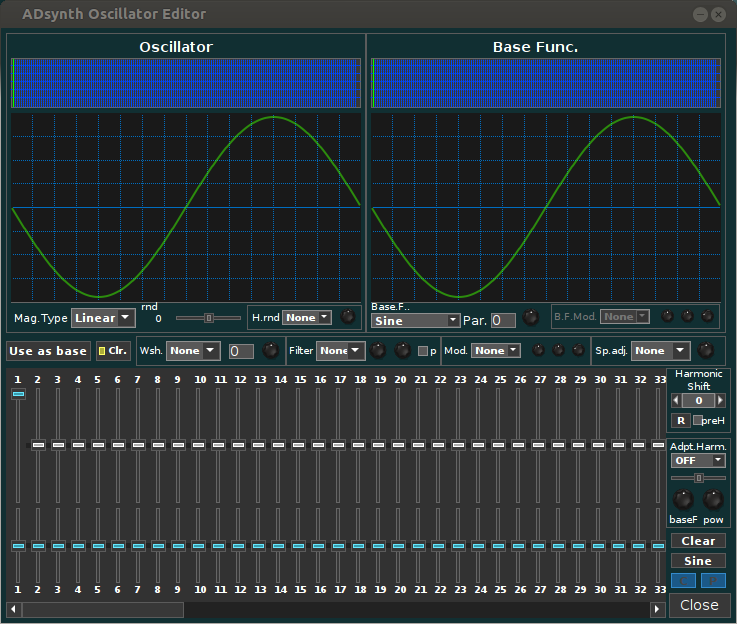Click the harmonic shift right arrow

coord(720,400)
